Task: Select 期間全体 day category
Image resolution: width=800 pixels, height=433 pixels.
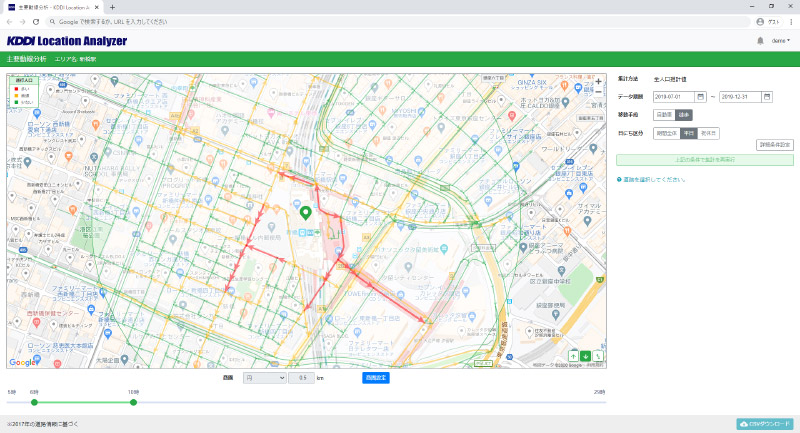Action: [667, 133]
